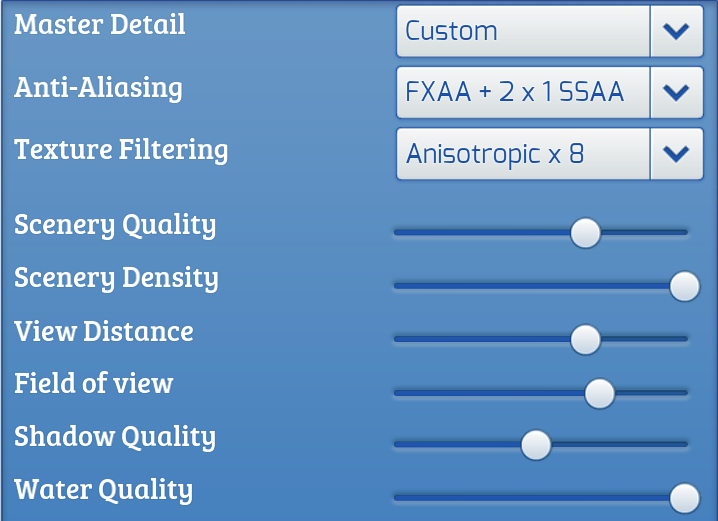The height and width of the screenshot is (521, 718).
Task: Click the Texture Filtering label
Action: click(x=121, y=150)
